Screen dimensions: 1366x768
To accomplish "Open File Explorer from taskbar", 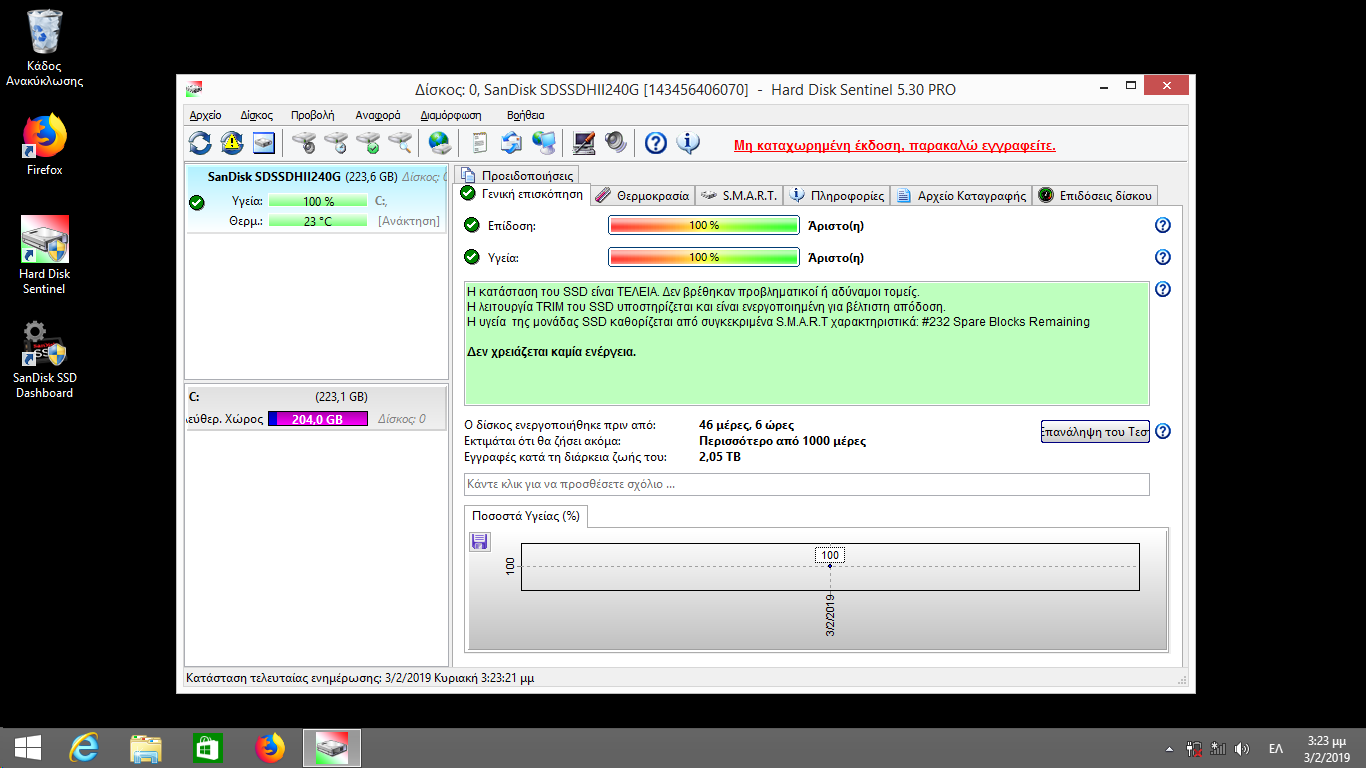I will point(145,747).
